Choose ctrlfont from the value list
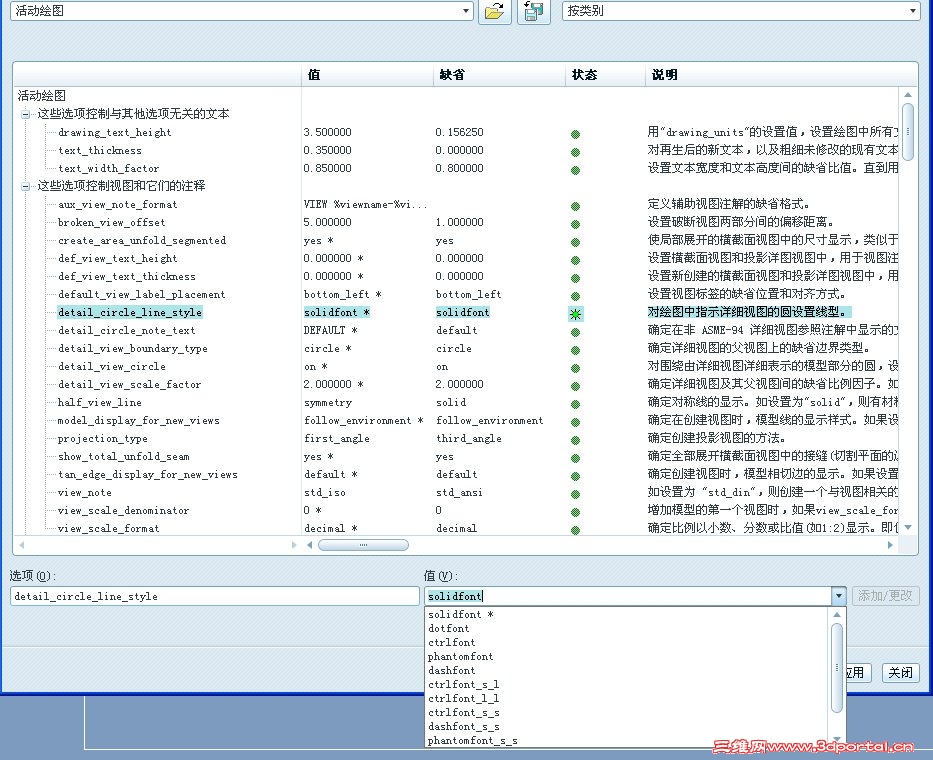 coord(452,642)
